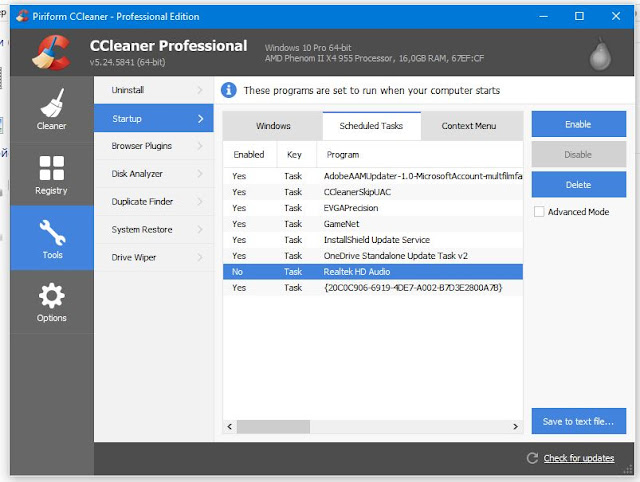Click the CCleaner title bar app icon
The width and height of the screenshot is (640, 482).
(22, 16)
